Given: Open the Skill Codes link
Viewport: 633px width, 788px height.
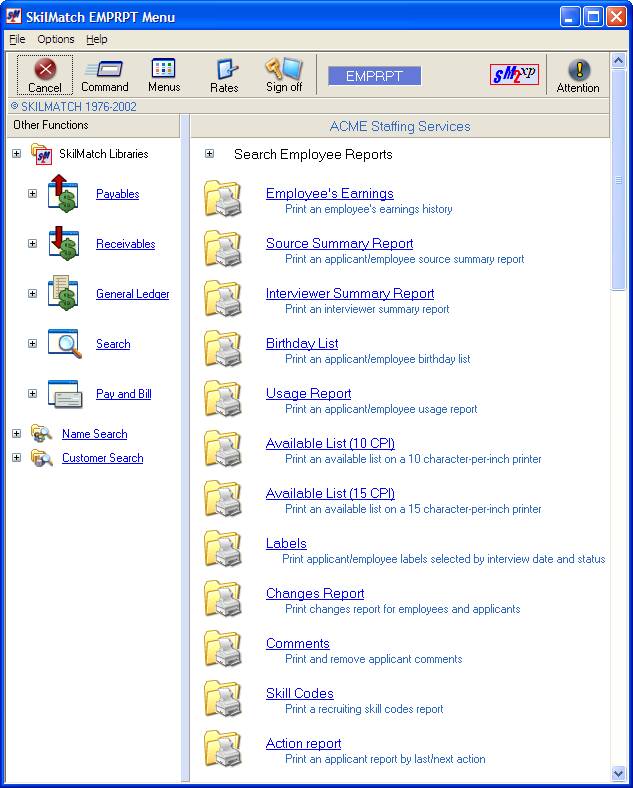Looking at the screenshot, I should click(300, 694).
